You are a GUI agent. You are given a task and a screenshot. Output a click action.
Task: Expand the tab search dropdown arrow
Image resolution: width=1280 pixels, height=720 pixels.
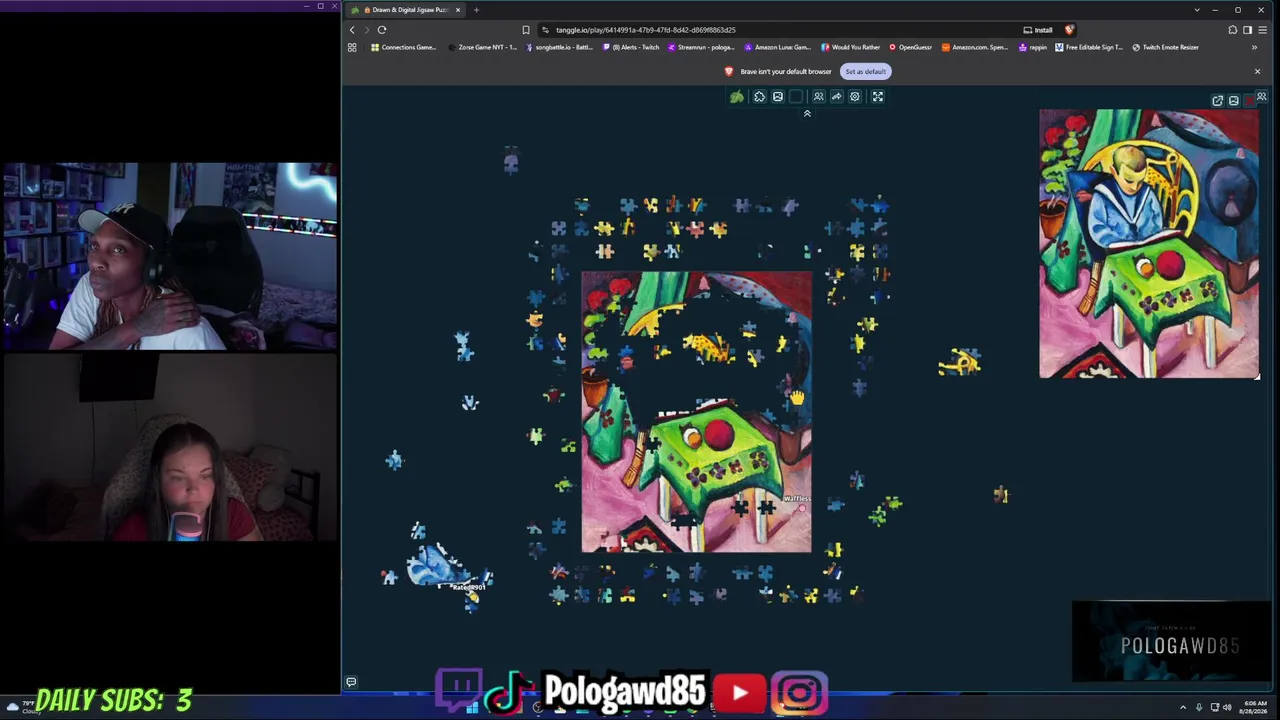1197,10
